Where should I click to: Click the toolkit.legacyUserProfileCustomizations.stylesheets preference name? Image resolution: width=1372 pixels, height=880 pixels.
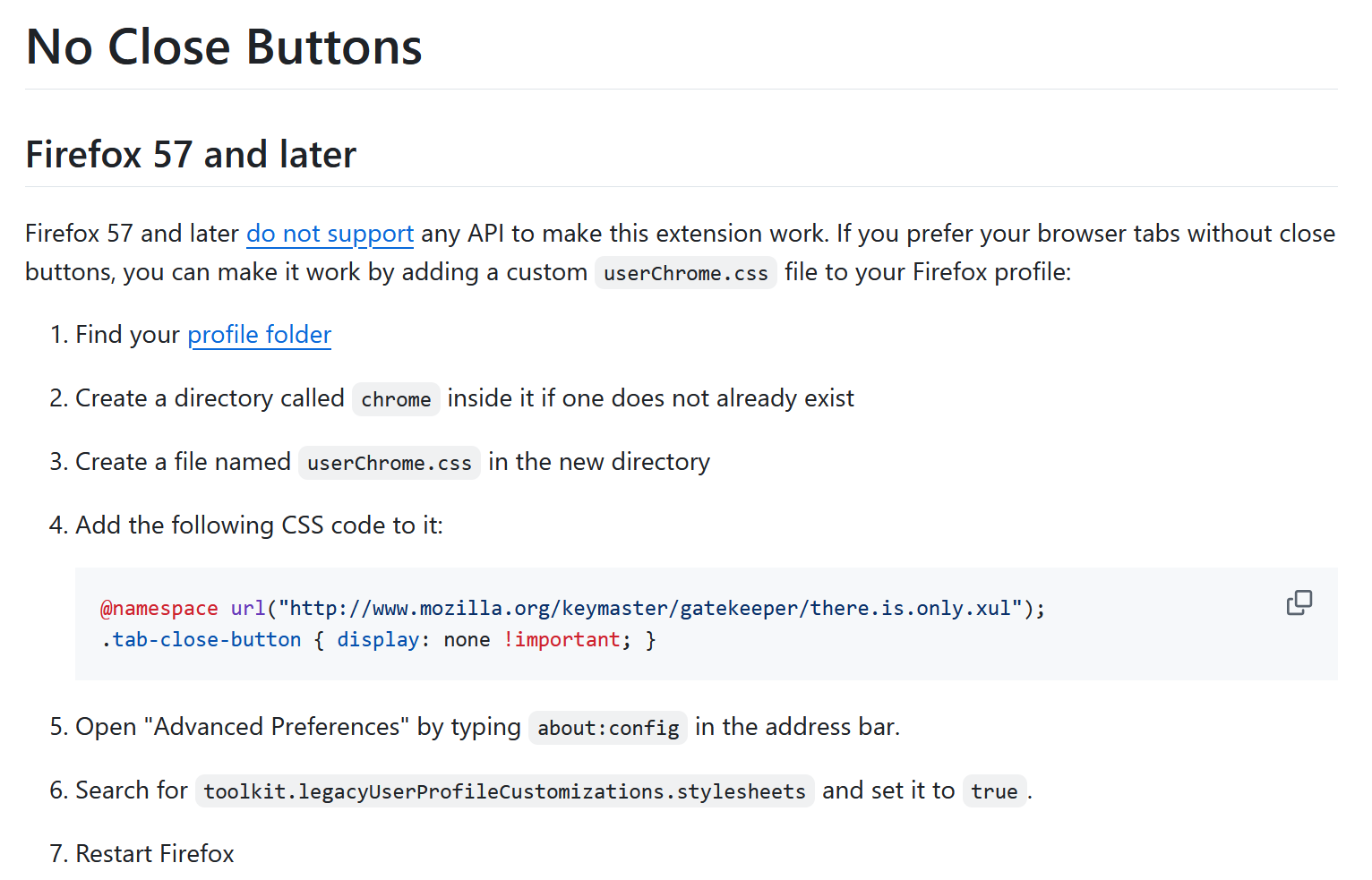click(x=504, y=791)
